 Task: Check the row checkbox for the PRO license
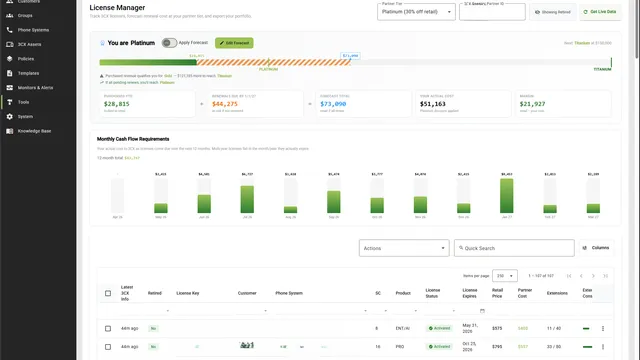[108, 347]
